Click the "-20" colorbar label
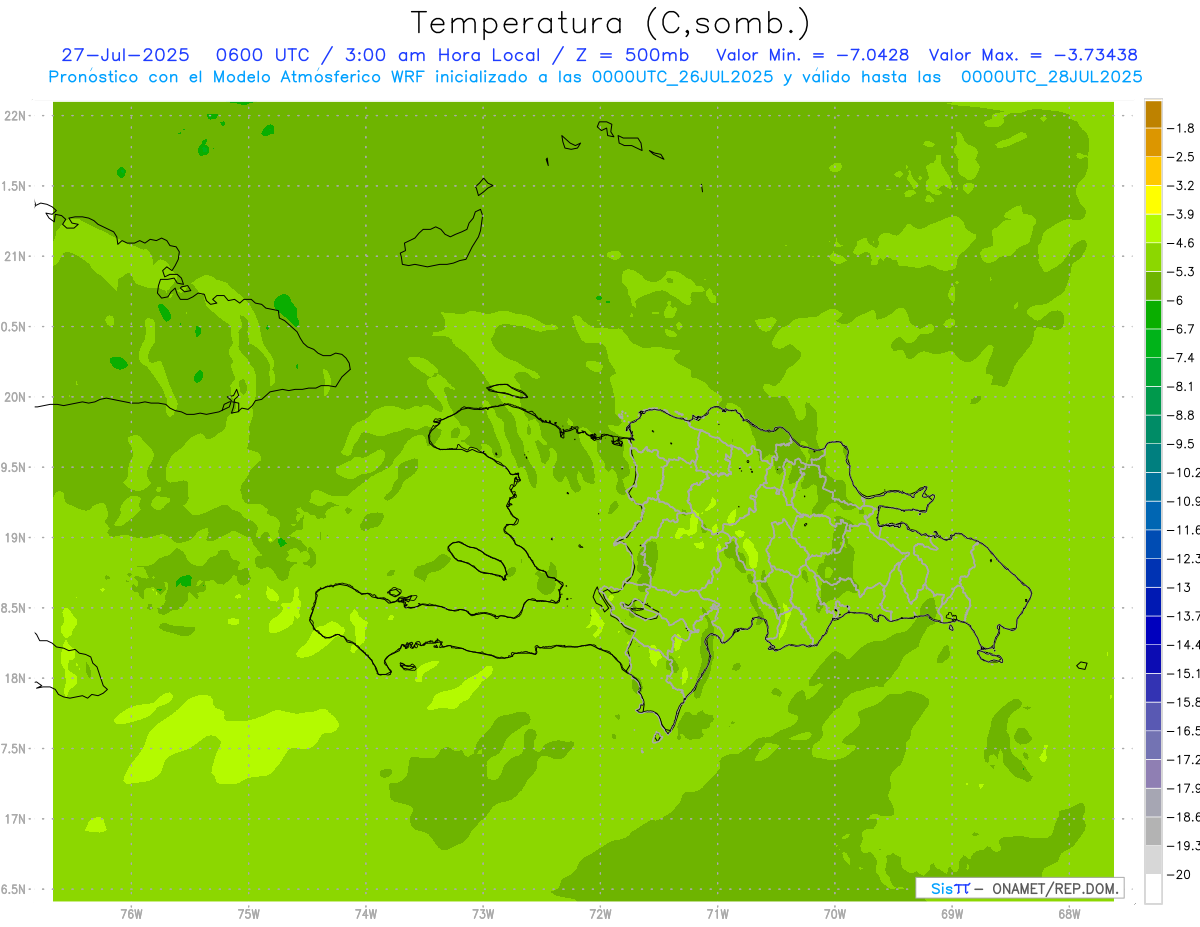This screenshot has height=927, width=1200. (x=1180, y=874)
